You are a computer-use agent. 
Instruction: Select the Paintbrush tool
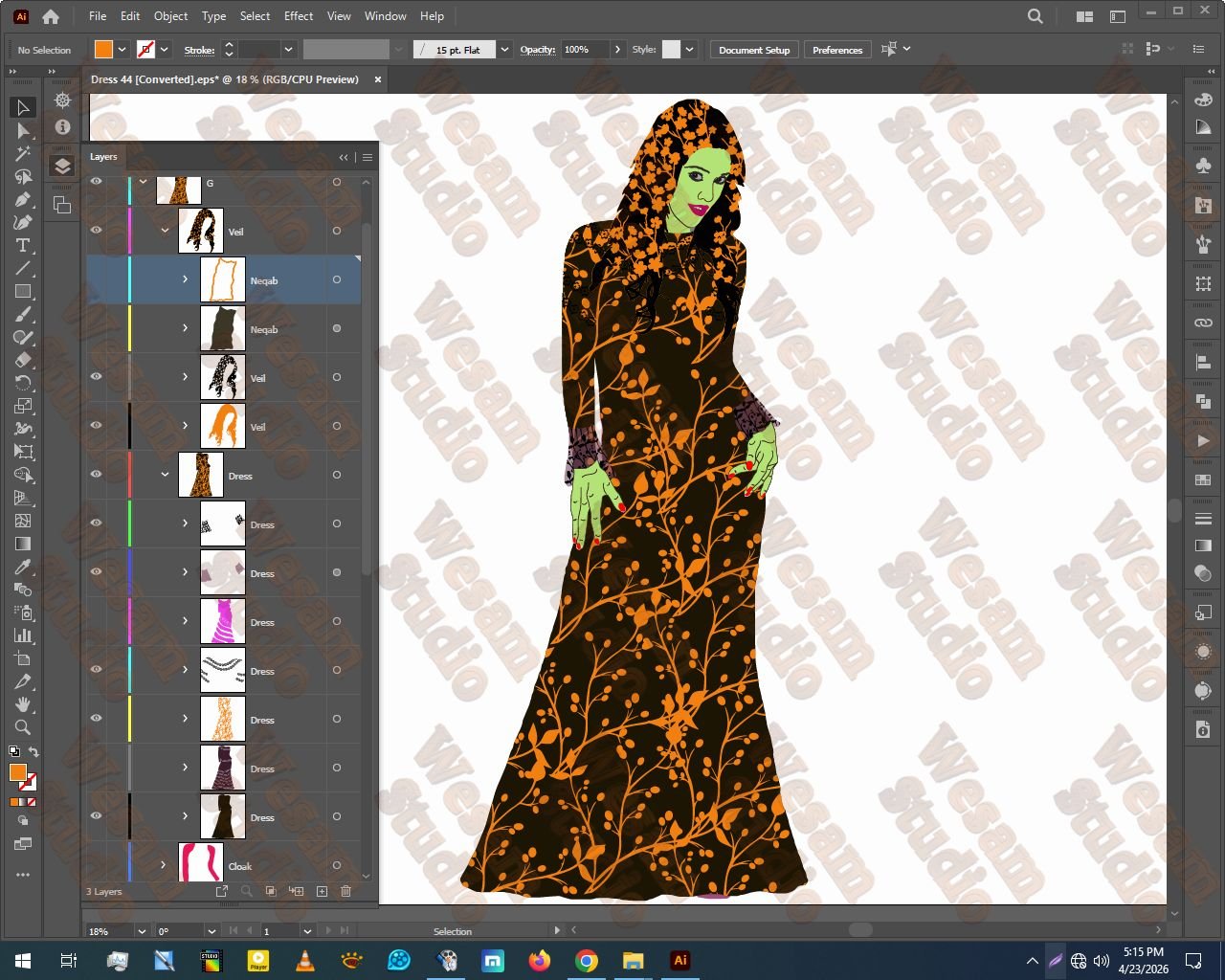point(23,314)
